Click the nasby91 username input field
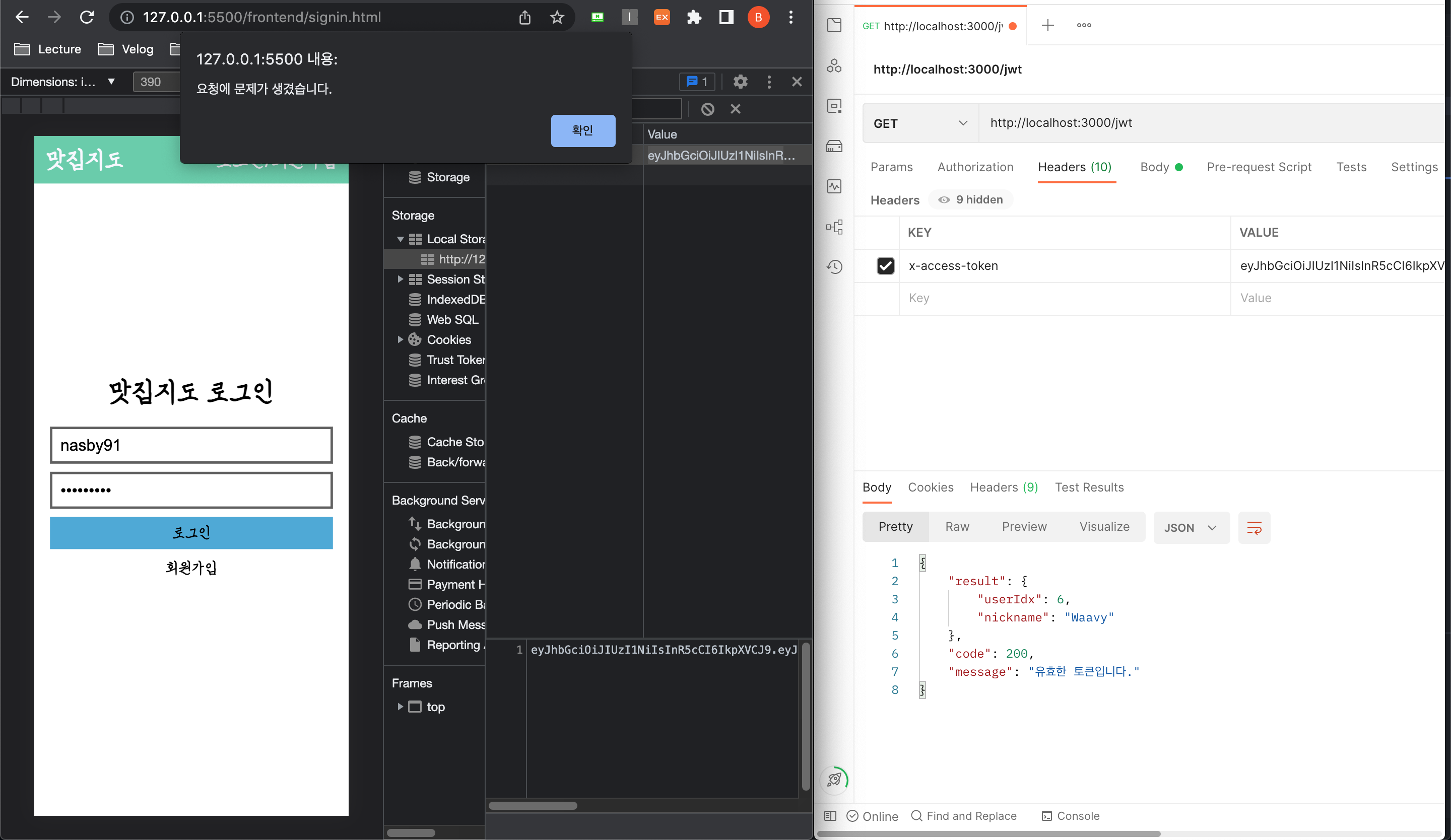Screen dimensions: 1451x840 190,445
